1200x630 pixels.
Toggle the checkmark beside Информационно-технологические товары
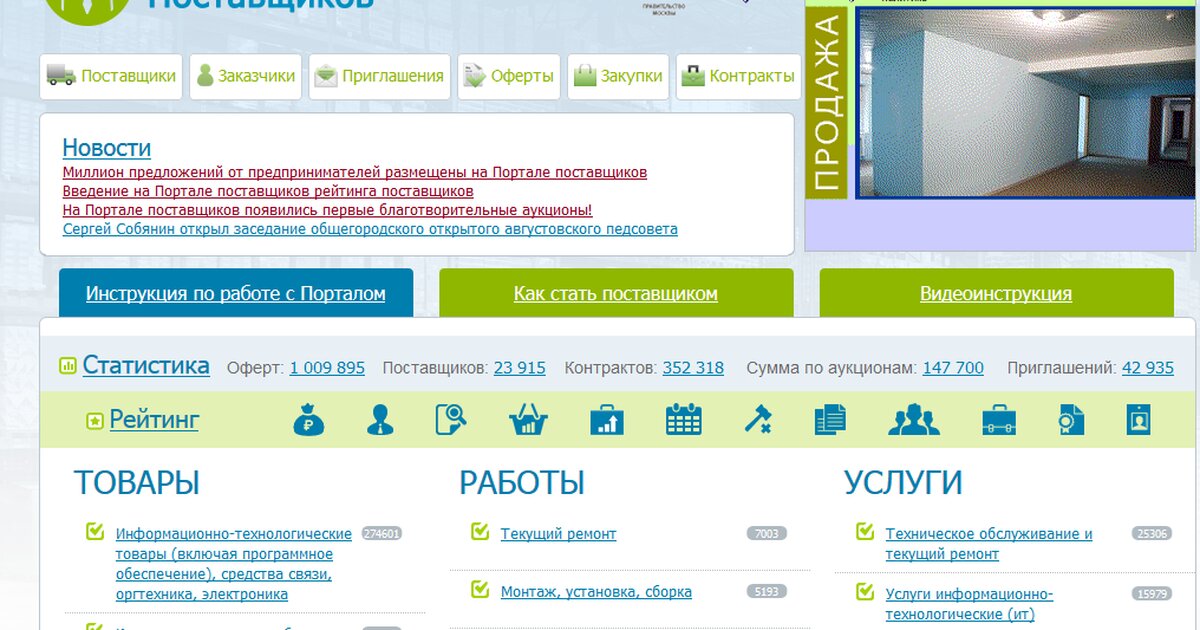(x=95, y=531)
